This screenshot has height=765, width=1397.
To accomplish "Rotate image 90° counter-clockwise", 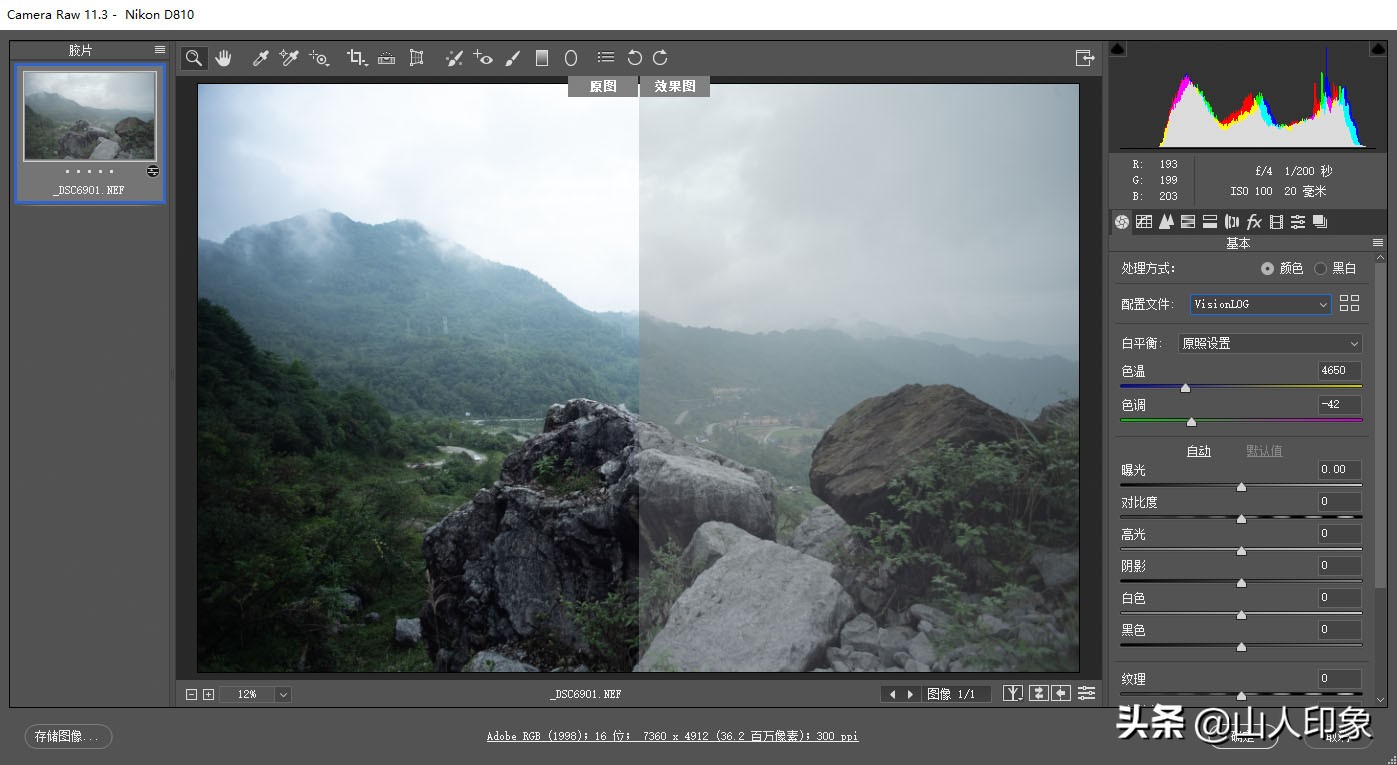I will tap(634, 58).
